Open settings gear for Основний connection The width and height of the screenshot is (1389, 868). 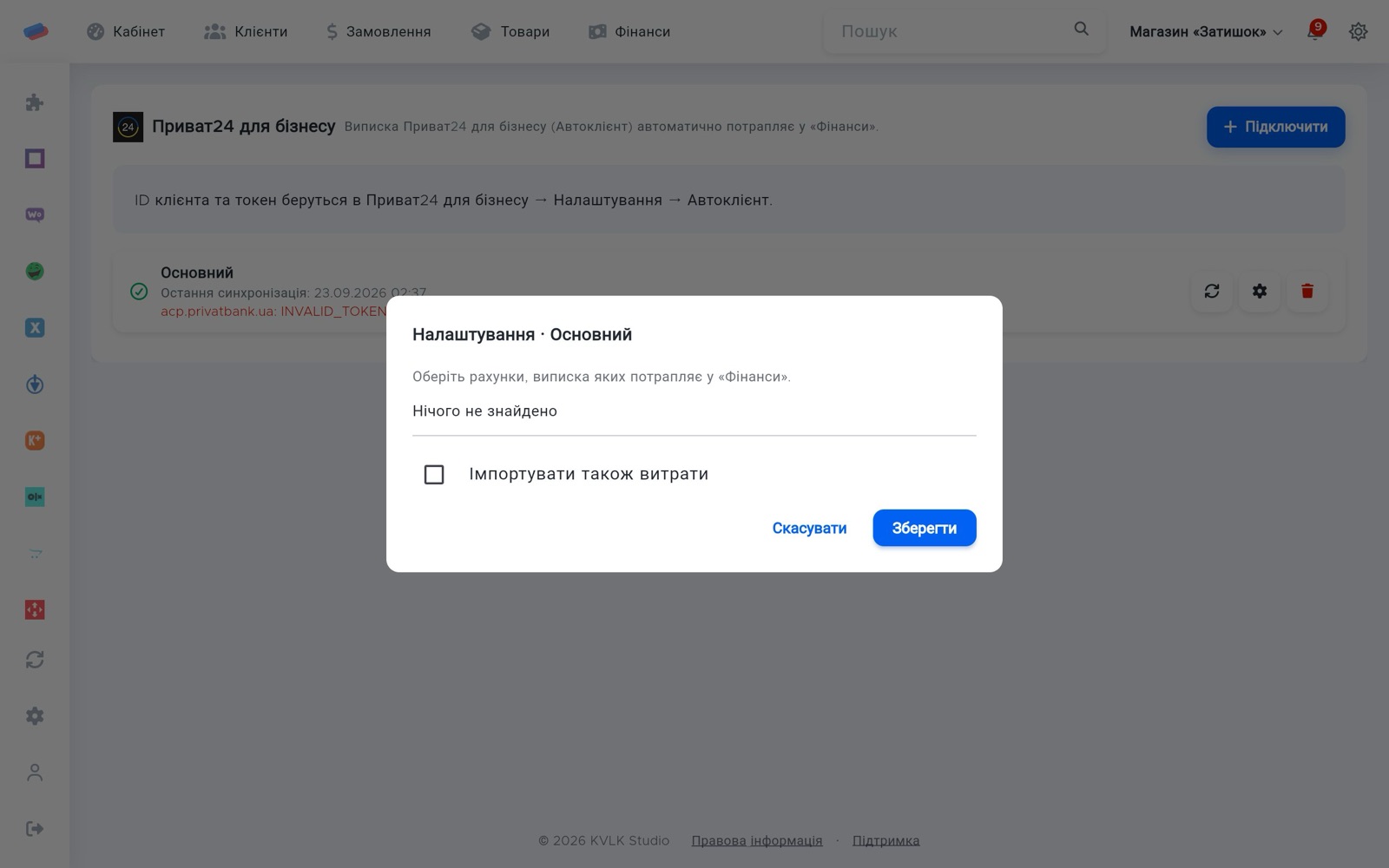pos(1260,291)
